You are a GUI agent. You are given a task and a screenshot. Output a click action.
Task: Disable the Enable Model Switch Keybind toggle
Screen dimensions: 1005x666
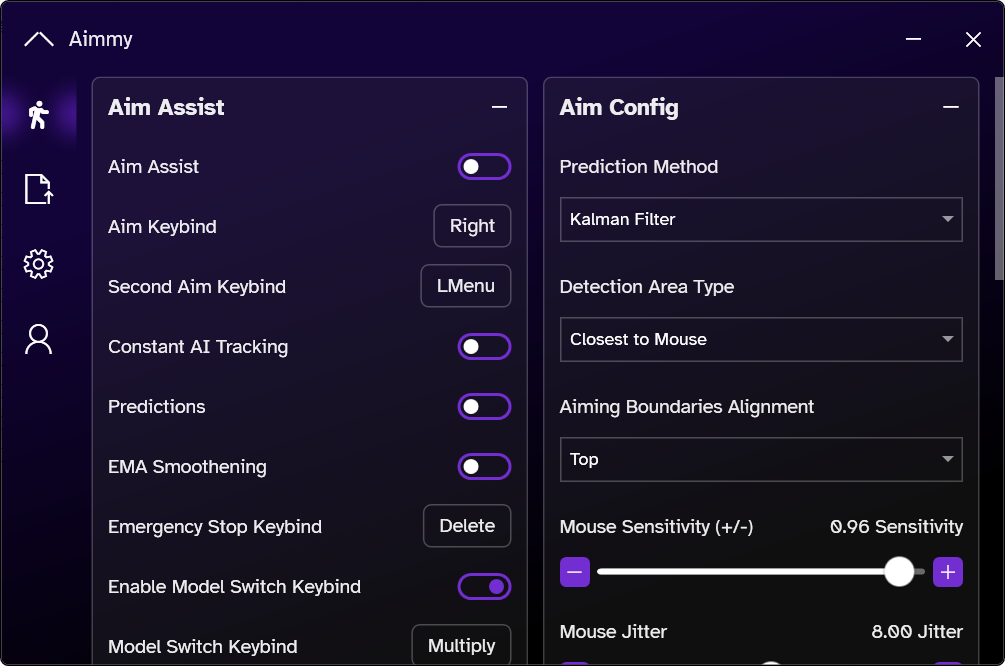[484, 587]
